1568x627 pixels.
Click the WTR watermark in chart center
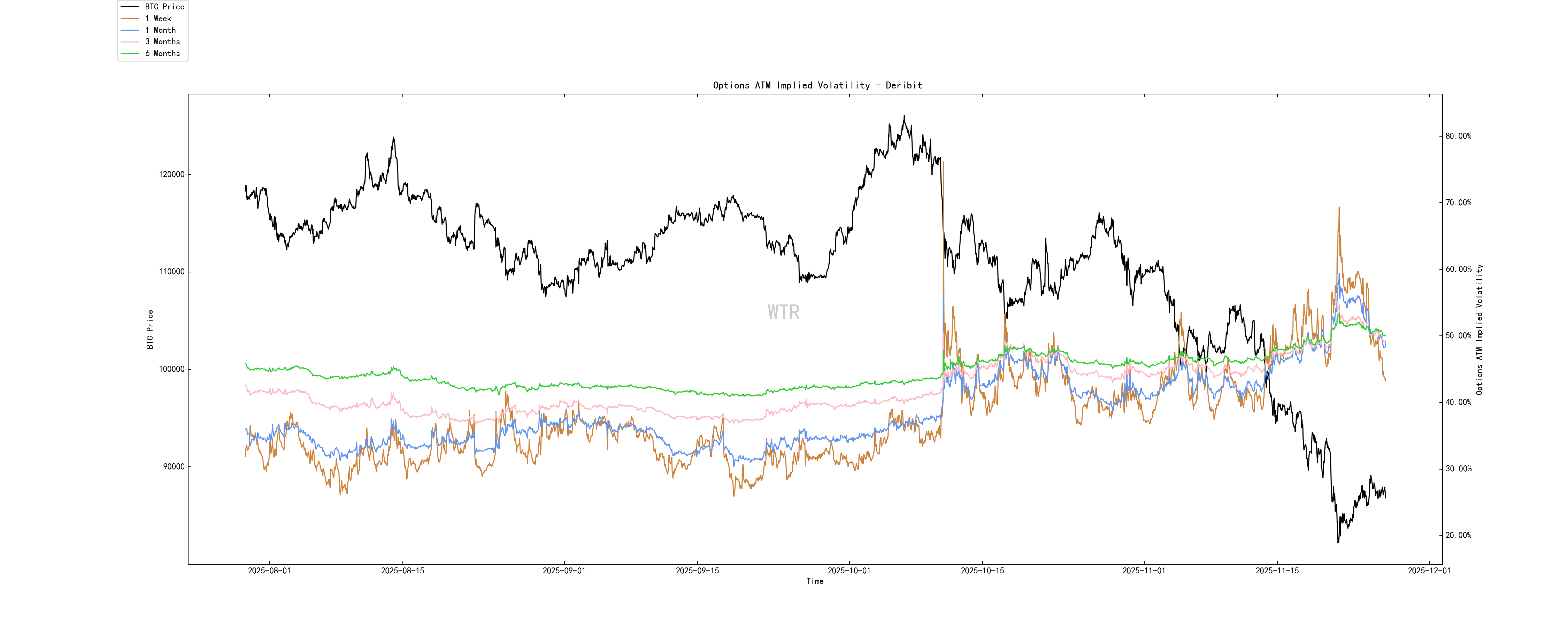(783, 312)
